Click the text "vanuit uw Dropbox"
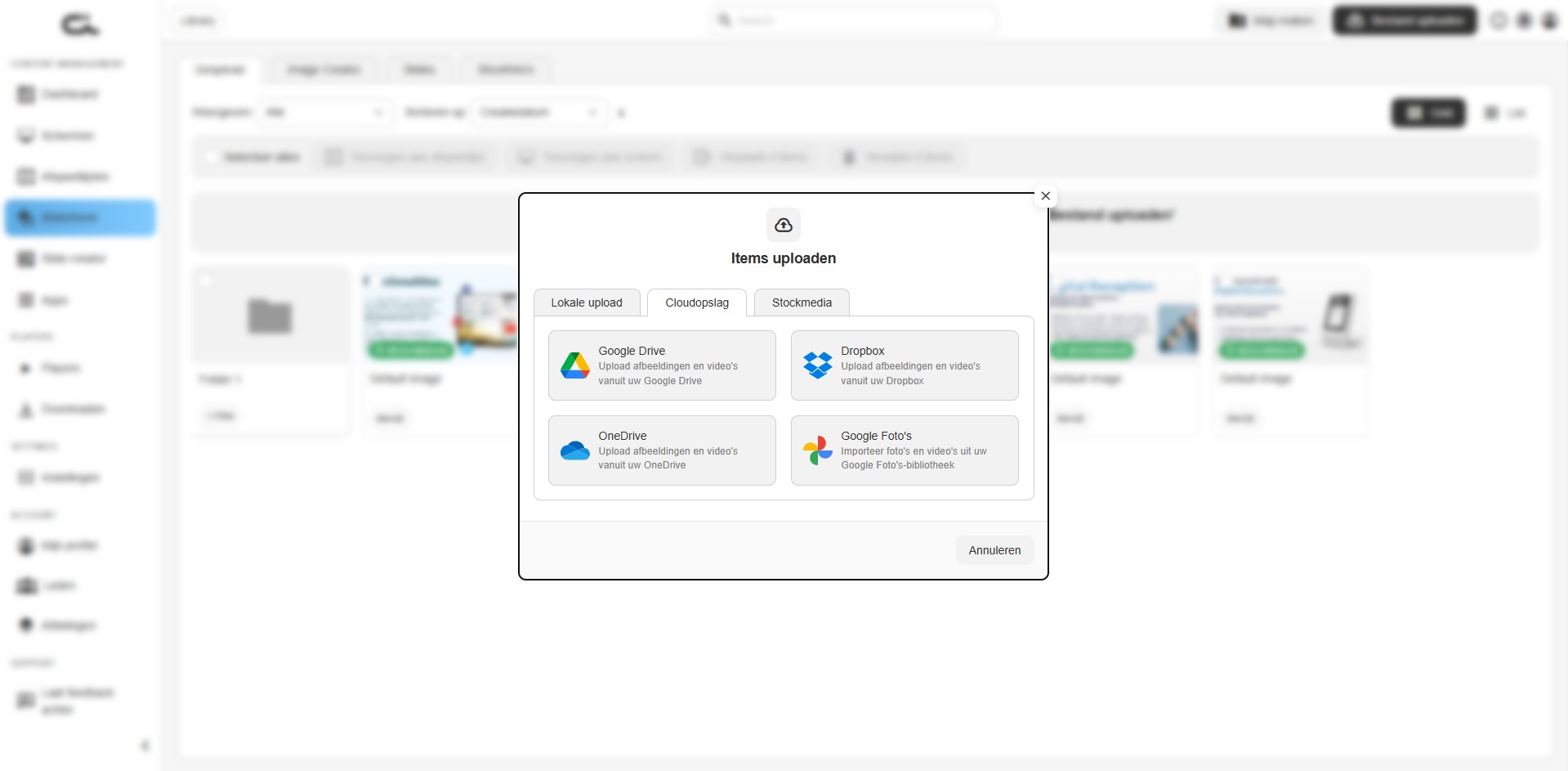The height and width of the screenshot is (771, 1568). [882, 381]
